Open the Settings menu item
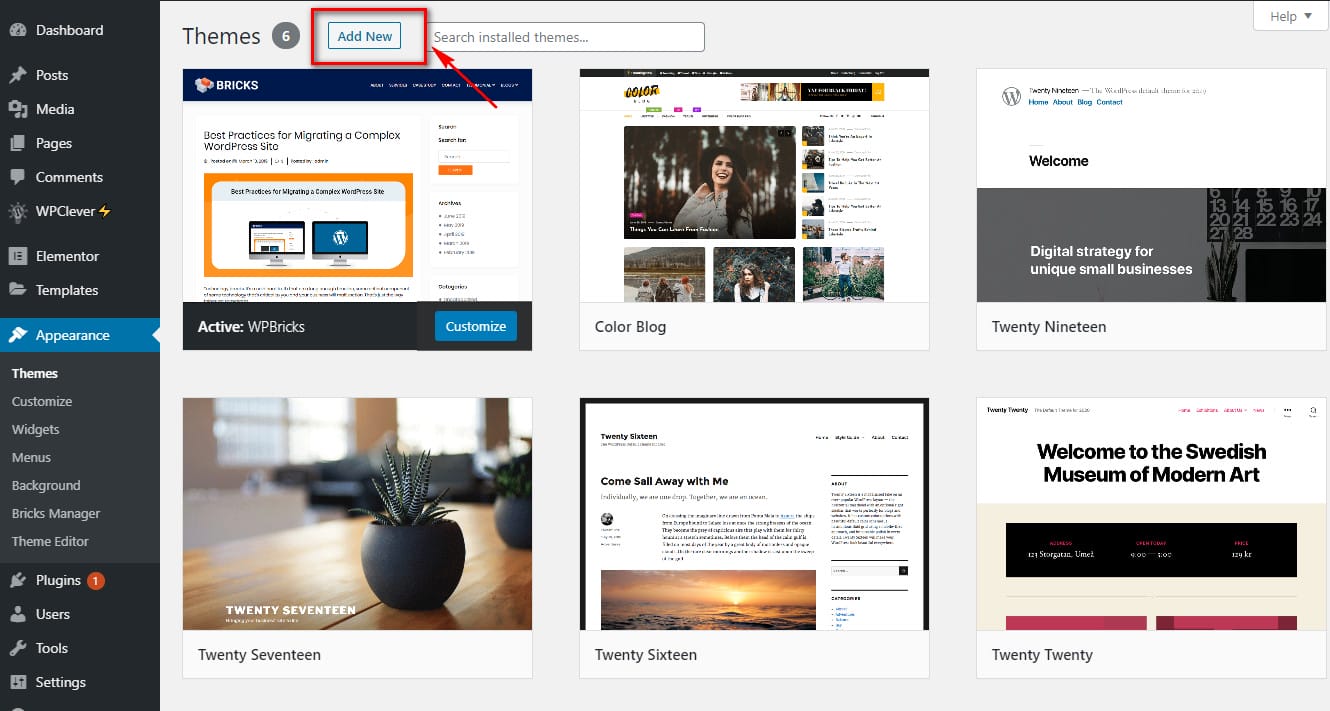The height and width of the screenshot is (711, 1330). (x=60, y=682)
